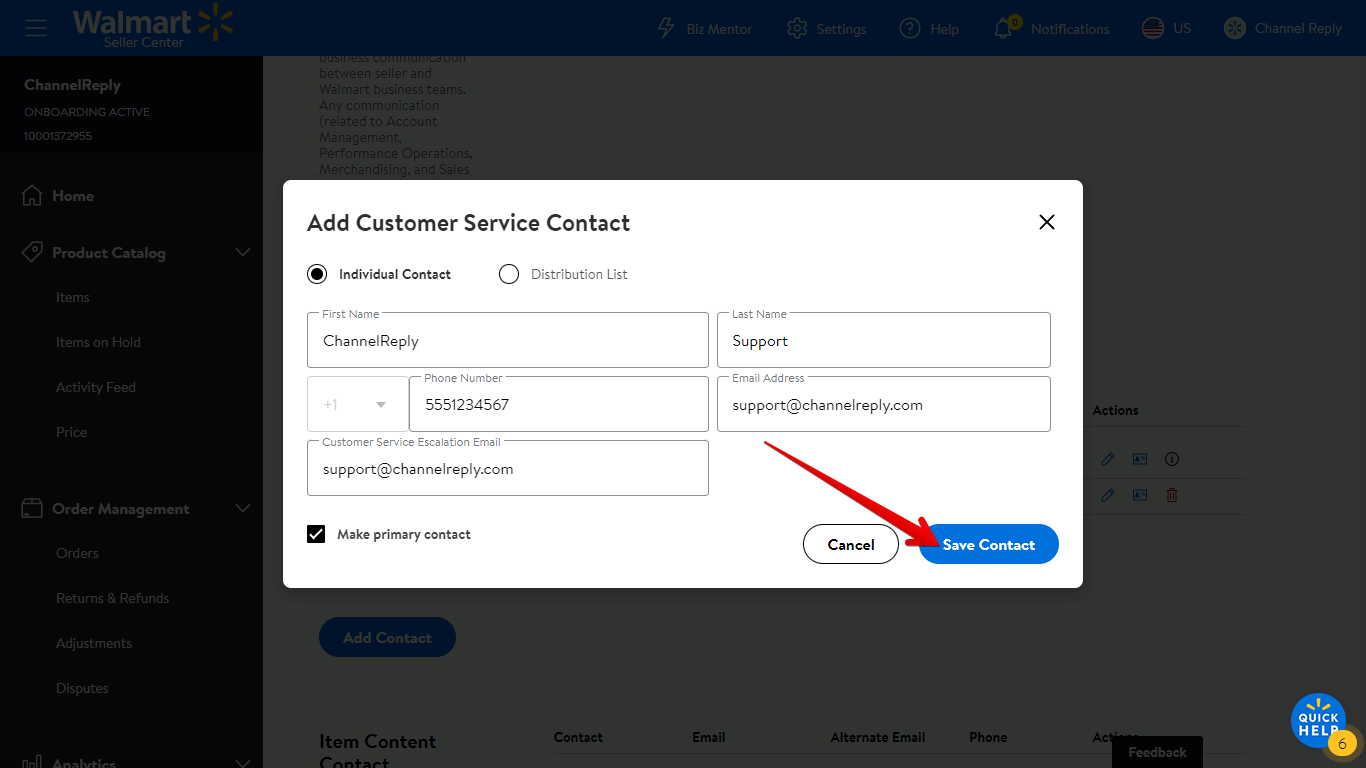This screenshot has width=1366, height=768.
Task: Open the Help question mark
Action: [909, 28]
